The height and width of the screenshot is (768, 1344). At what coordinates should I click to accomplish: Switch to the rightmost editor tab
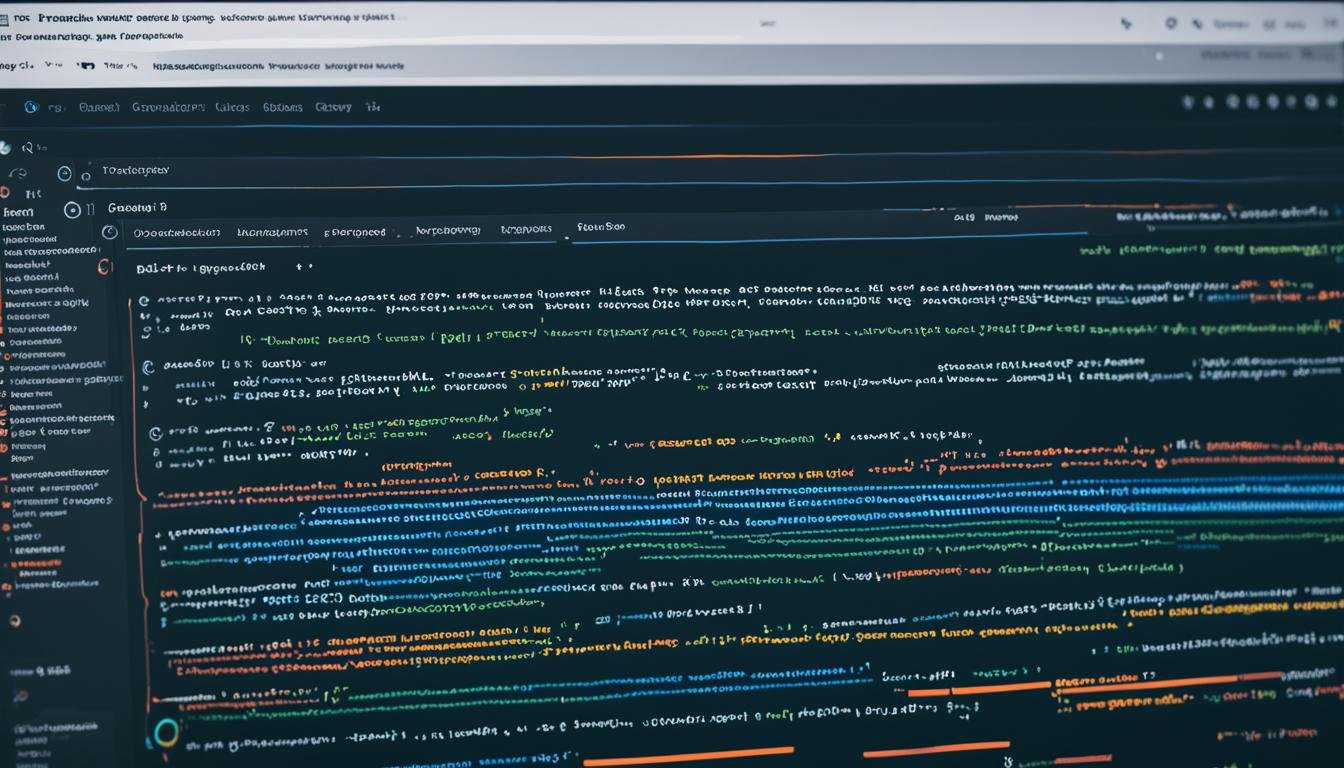coord(600,227)
